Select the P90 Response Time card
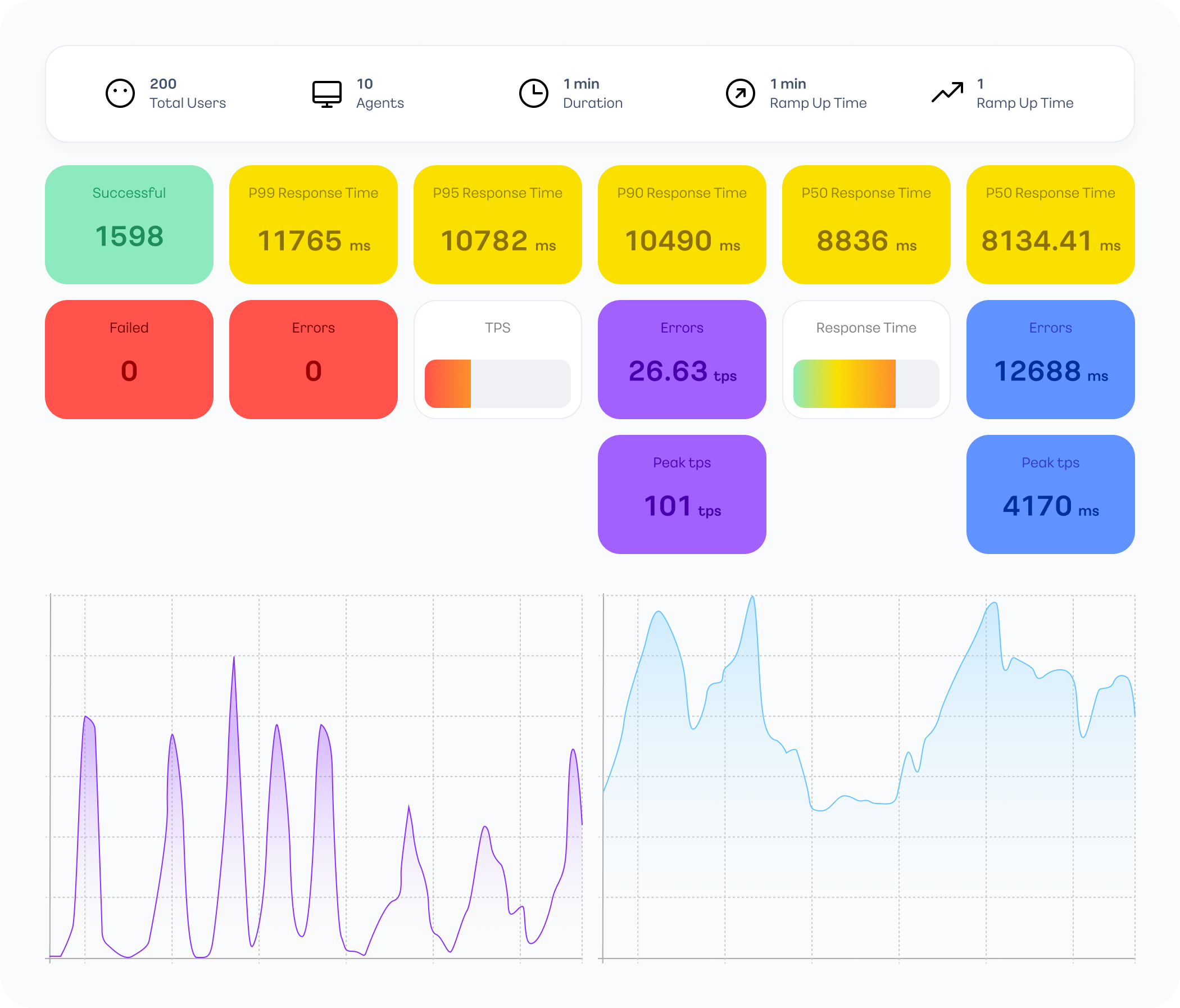1180x1008 pixels. [x=682, y=224]
